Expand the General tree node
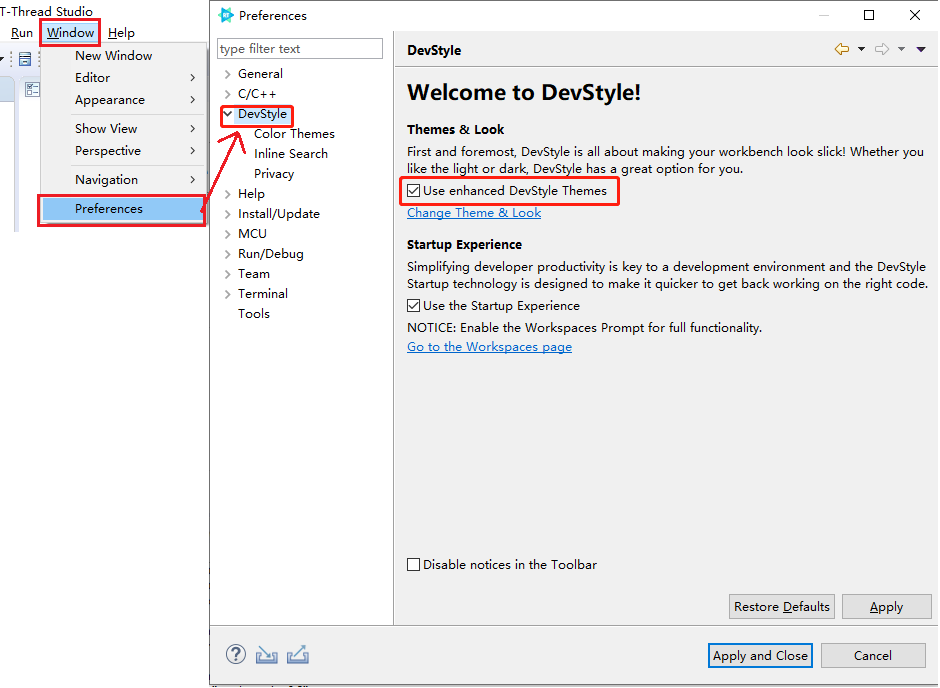The width and height of the screenshot is (940, 688). [x=227, y=74]
